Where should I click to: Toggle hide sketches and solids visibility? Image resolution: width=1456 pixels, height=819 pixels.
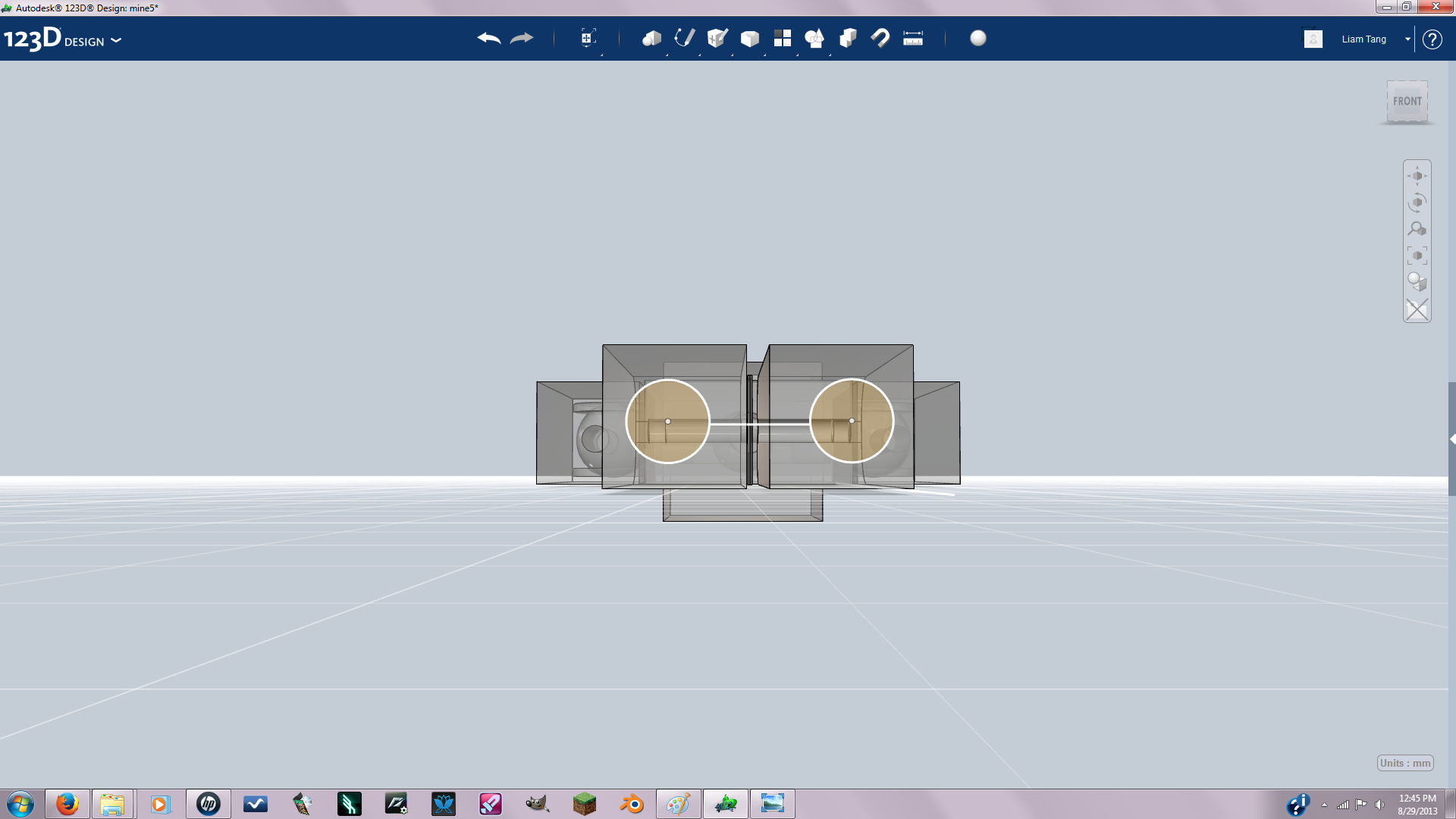coord(1417,309)
